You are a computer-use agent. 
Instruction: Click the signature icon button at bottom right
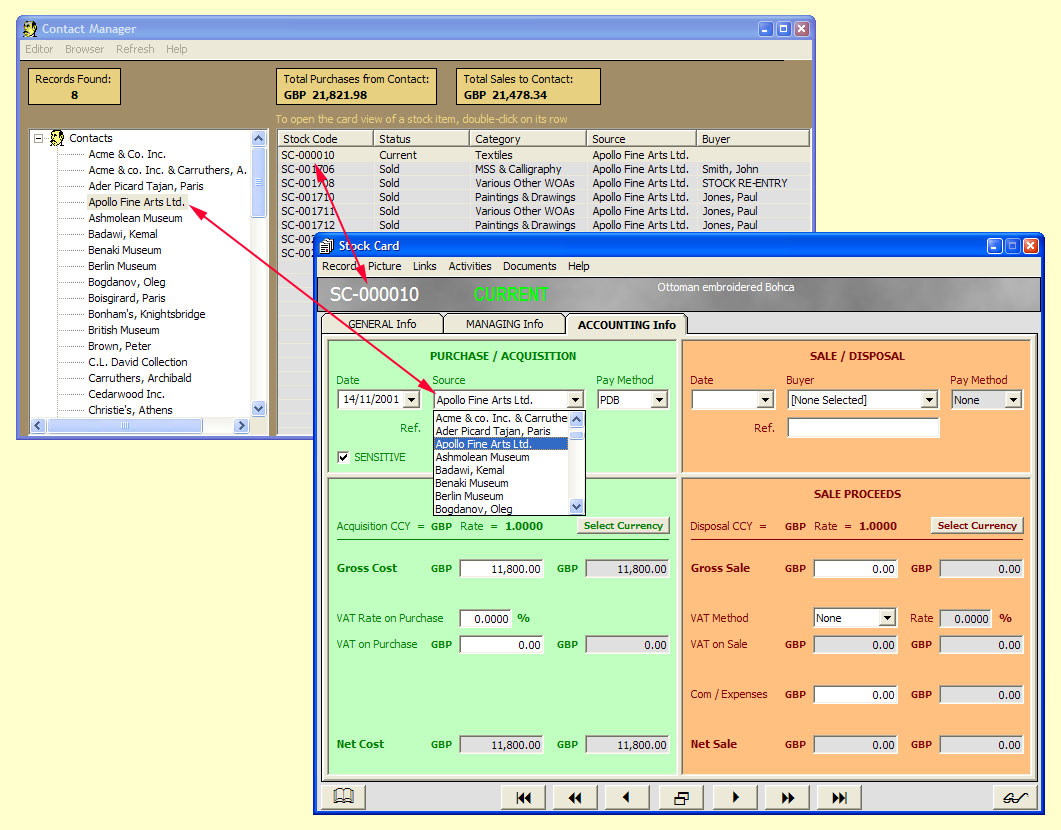(1015, 798)
